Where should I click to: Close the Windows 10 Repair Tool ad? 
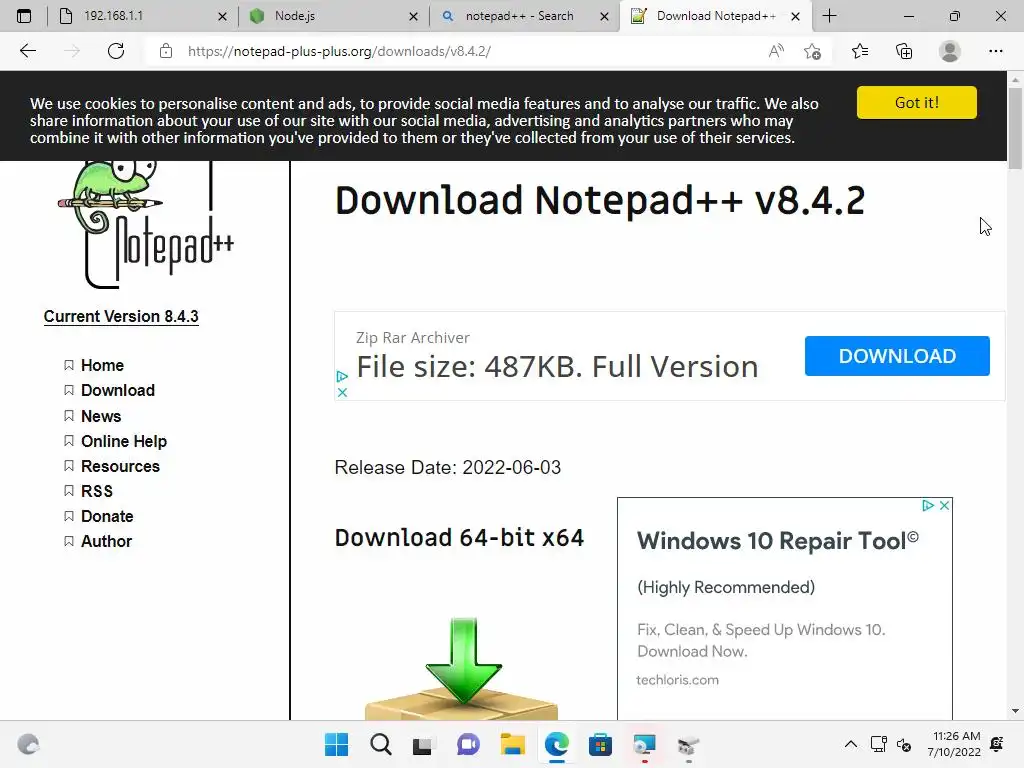pyautogui.click(x=944, y=505)
